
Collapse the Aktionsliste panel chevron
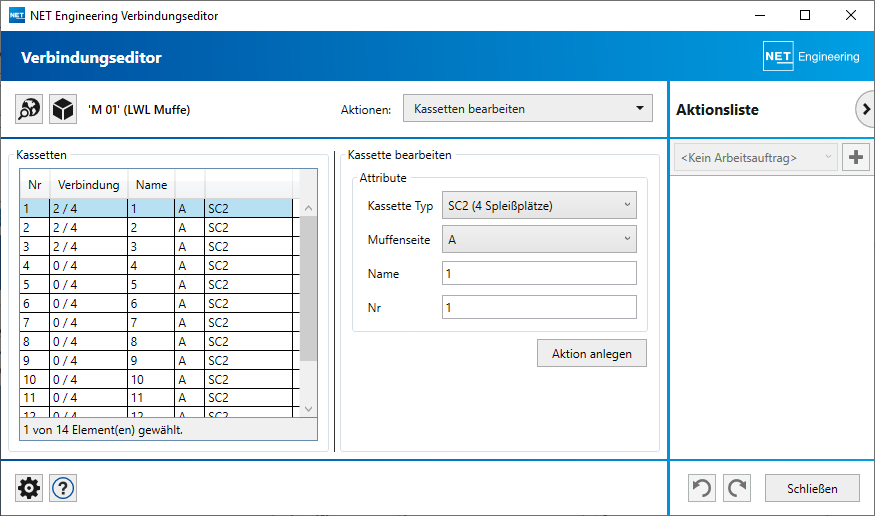coord(866,109)
